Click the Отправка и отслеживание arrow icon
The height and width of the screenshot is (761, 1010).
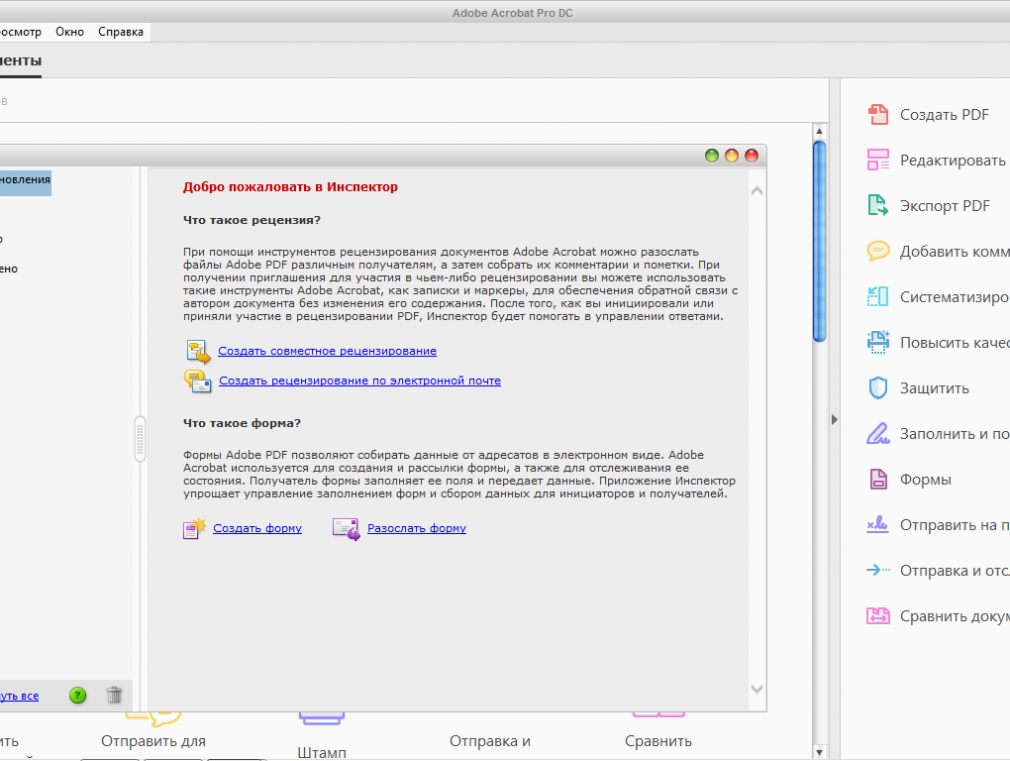click(878, 570)
